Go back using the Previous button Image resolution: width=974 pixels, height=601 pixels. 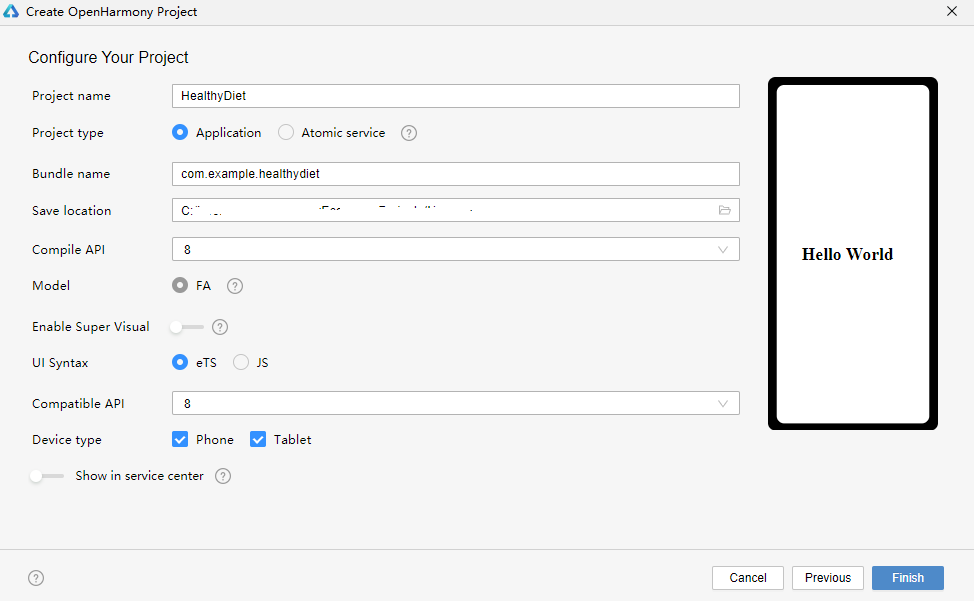point(827,578)
